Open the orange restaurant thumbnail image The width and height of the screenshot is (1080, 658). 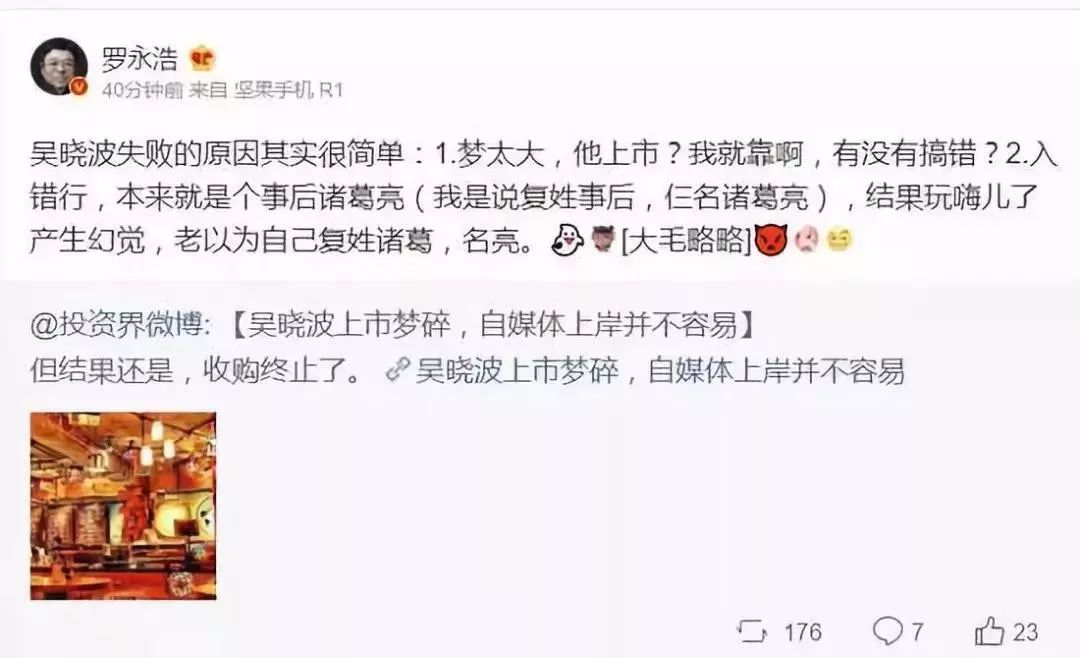[123, 506]
